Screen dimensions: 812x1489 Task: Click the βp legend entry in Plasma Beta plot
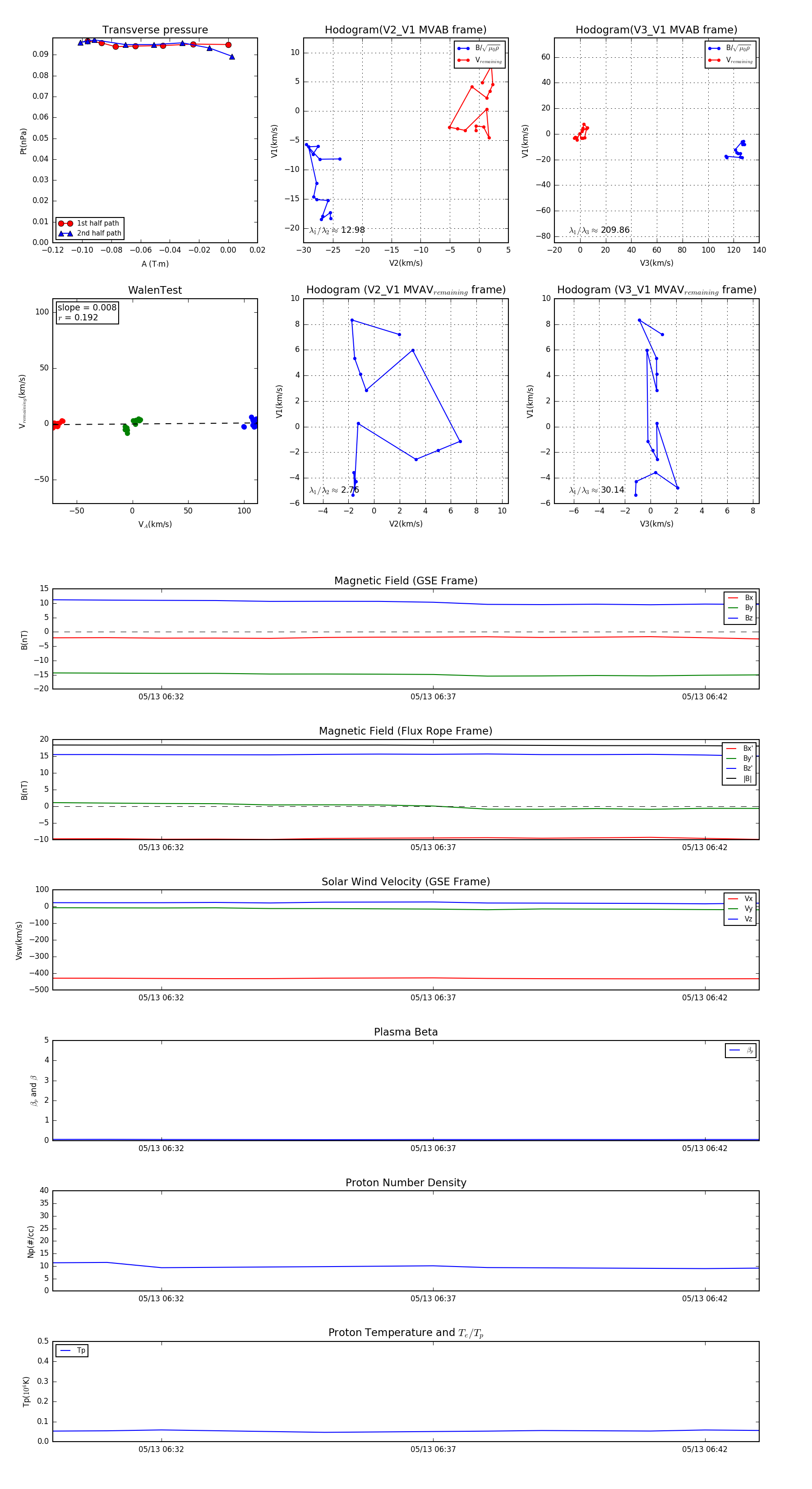click(x=741, y=1050)
